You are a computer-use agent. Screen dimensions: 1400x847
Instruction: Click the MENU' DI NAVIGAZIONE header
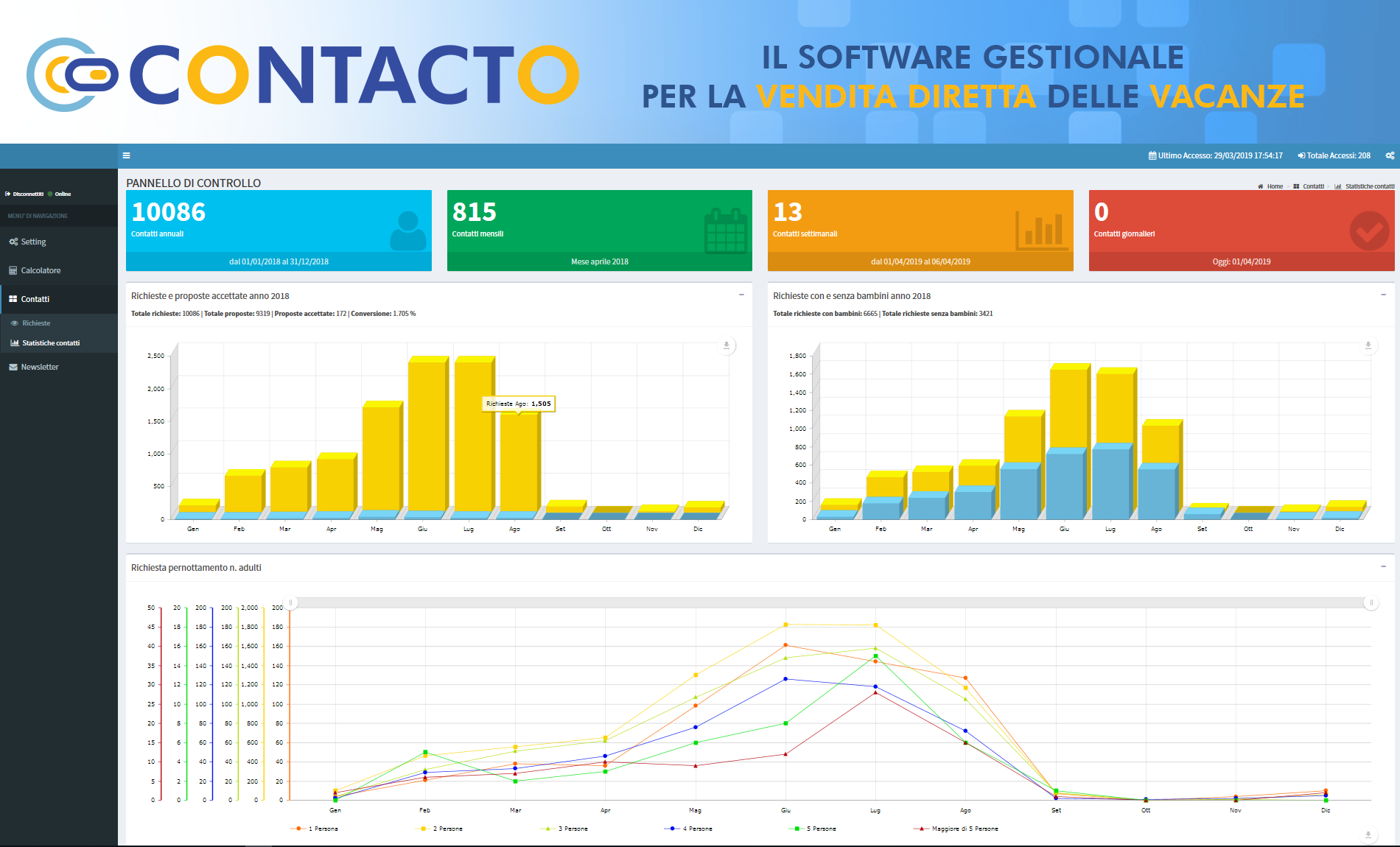click(38, 216)
